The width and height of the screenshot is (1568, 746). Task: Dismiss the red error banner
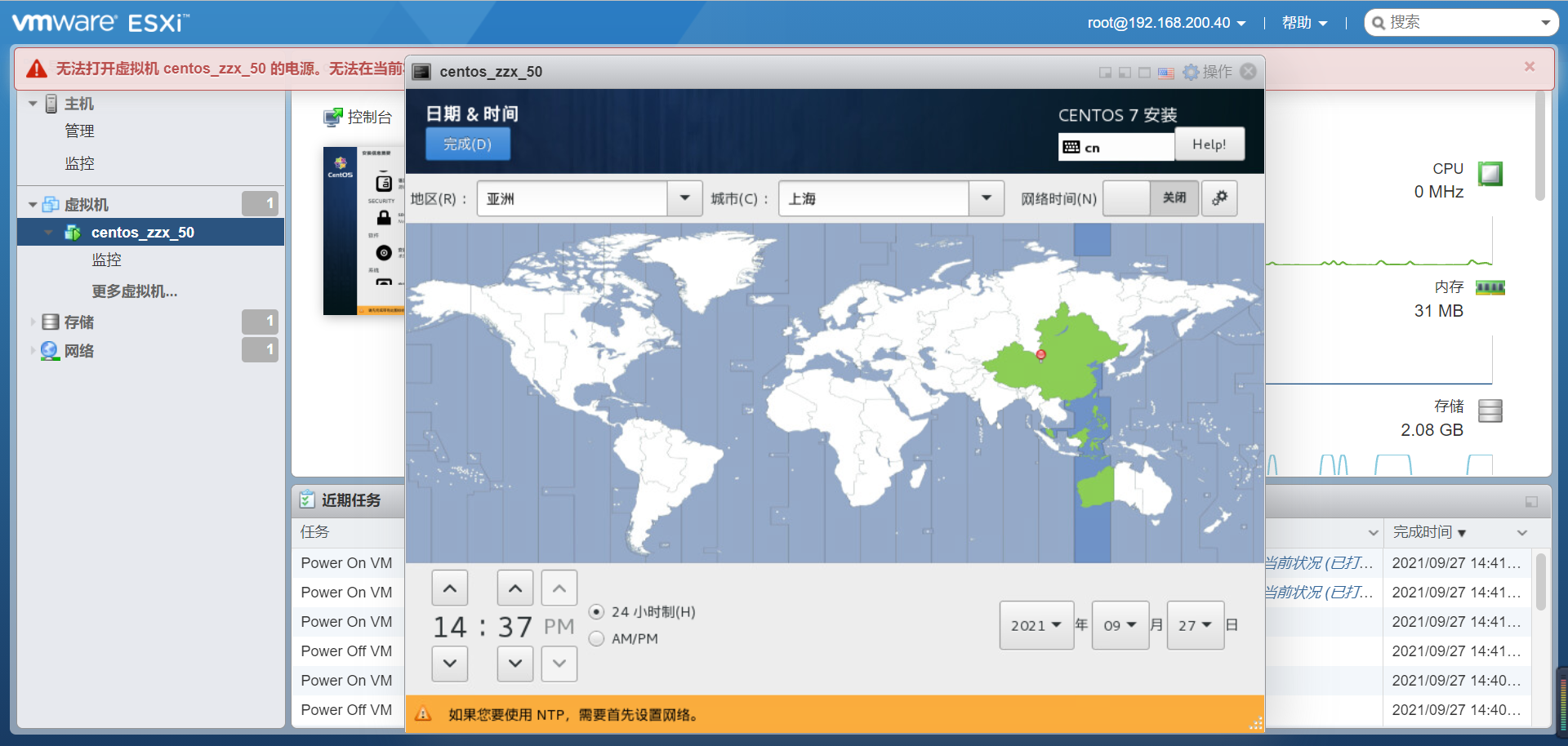tap(1530, 67)
